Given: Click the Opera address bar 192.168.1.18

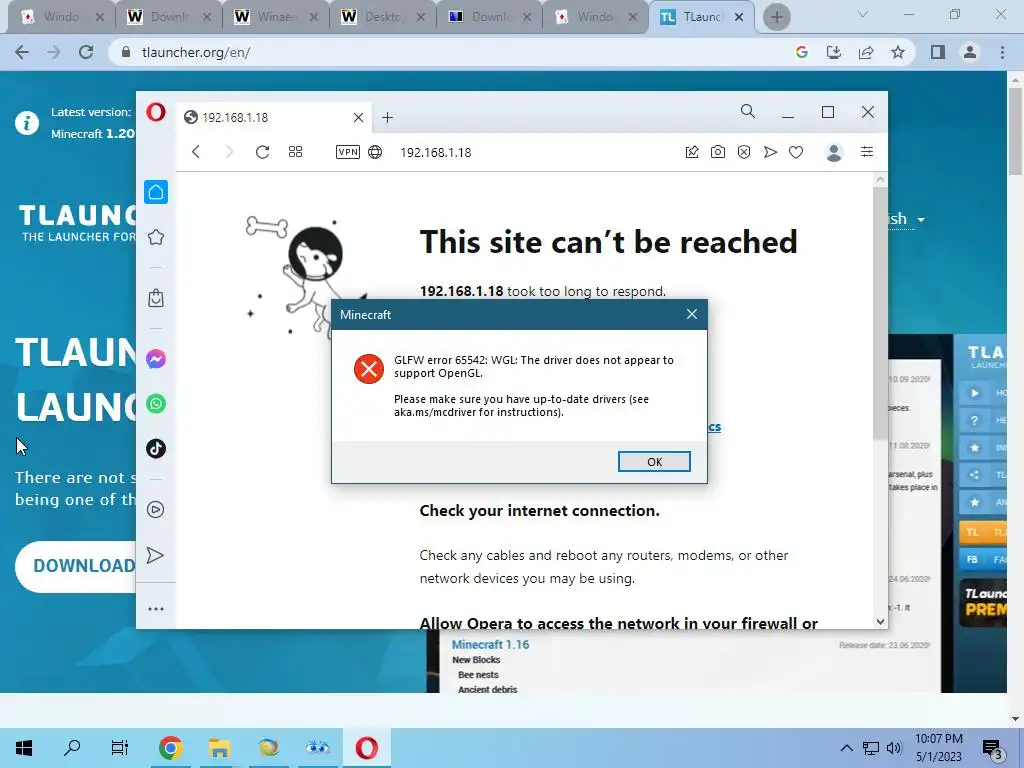Looking at the screenshot, I should point(436,152).
